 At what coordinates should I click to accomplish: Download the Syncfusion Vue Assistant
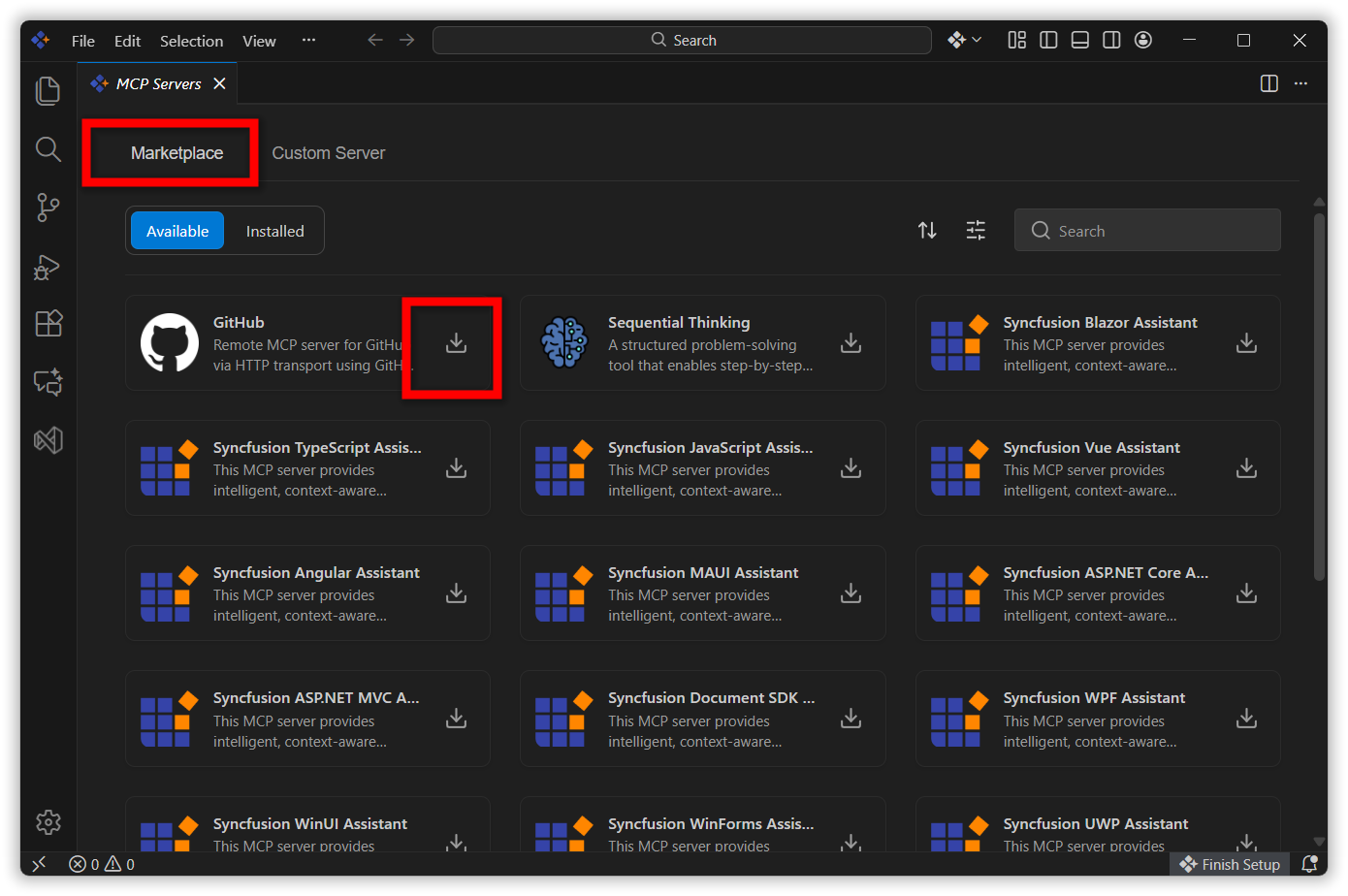1246,468
